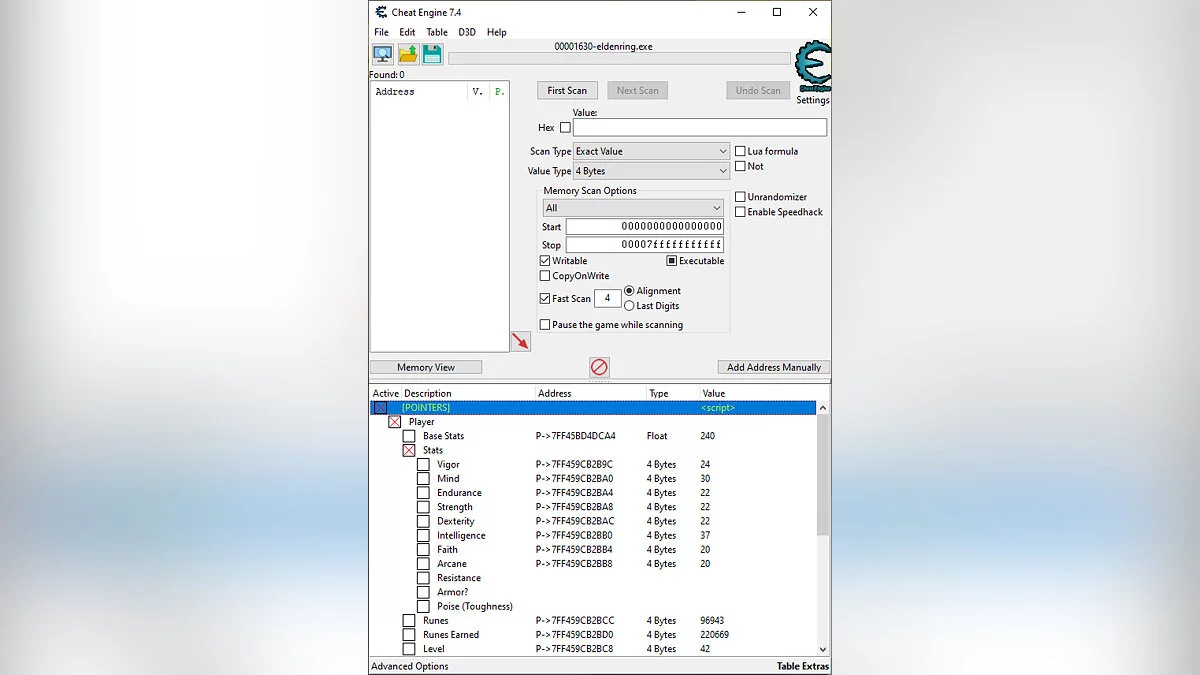Click the Runes value 96943
This screenshot has height=675, width=1200.
pos(714,621)
